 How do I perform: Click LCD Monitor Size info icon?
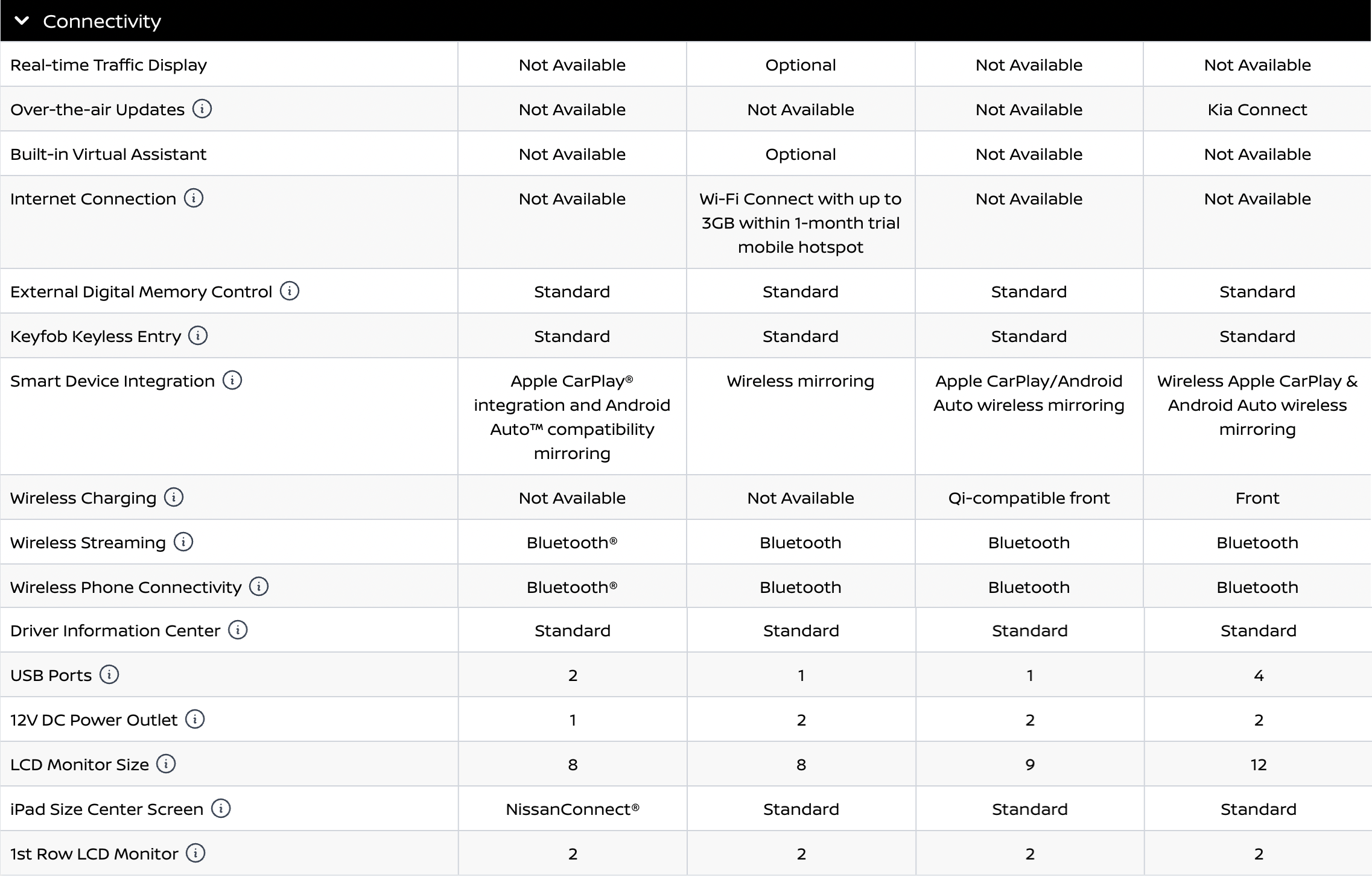(x=166, y=764)
